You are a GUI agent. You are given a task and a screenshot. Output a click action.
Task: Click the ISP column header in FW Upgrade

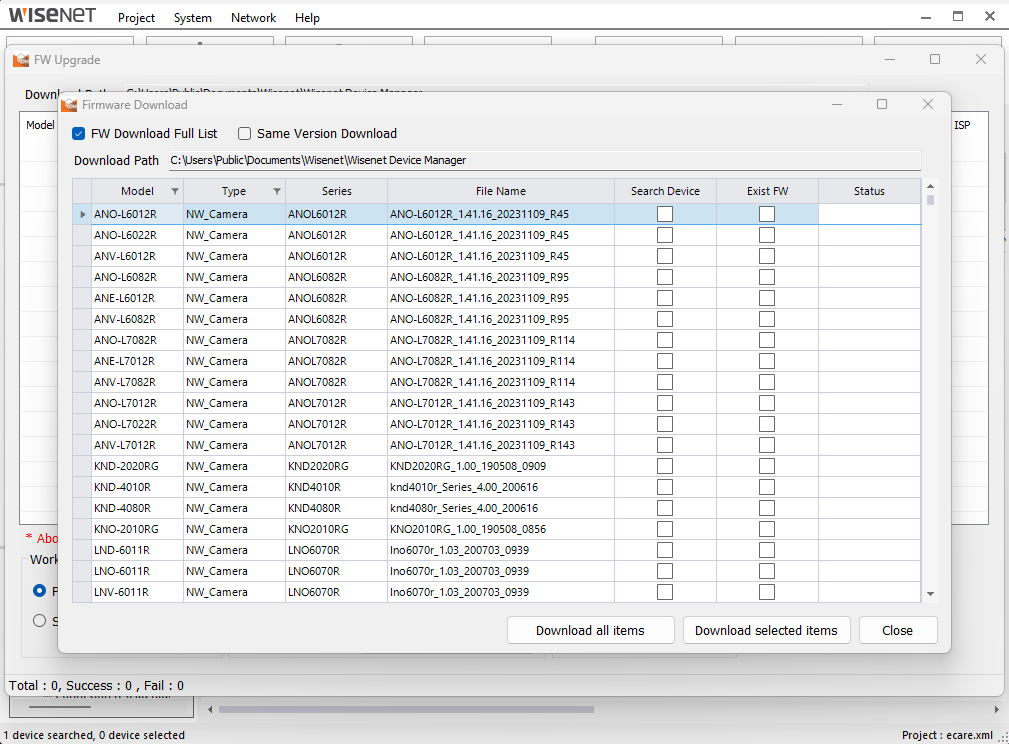pos(962,125)
